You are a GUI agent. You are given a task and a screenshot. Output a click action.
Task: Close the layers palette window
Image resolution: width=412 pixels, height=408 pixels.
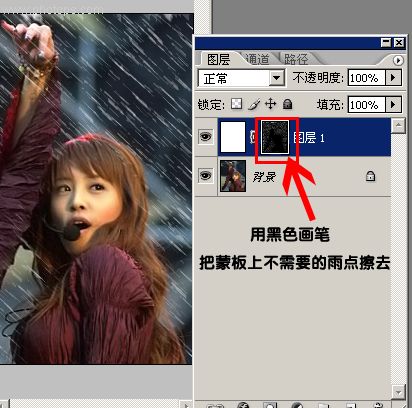pyautogui.click(x=399, y=43)
